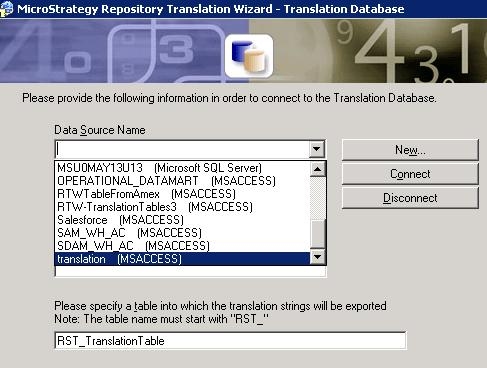Click the list scrollbar up arrow
The height and width of the screenshot is (368, 487).
point(317,169)
